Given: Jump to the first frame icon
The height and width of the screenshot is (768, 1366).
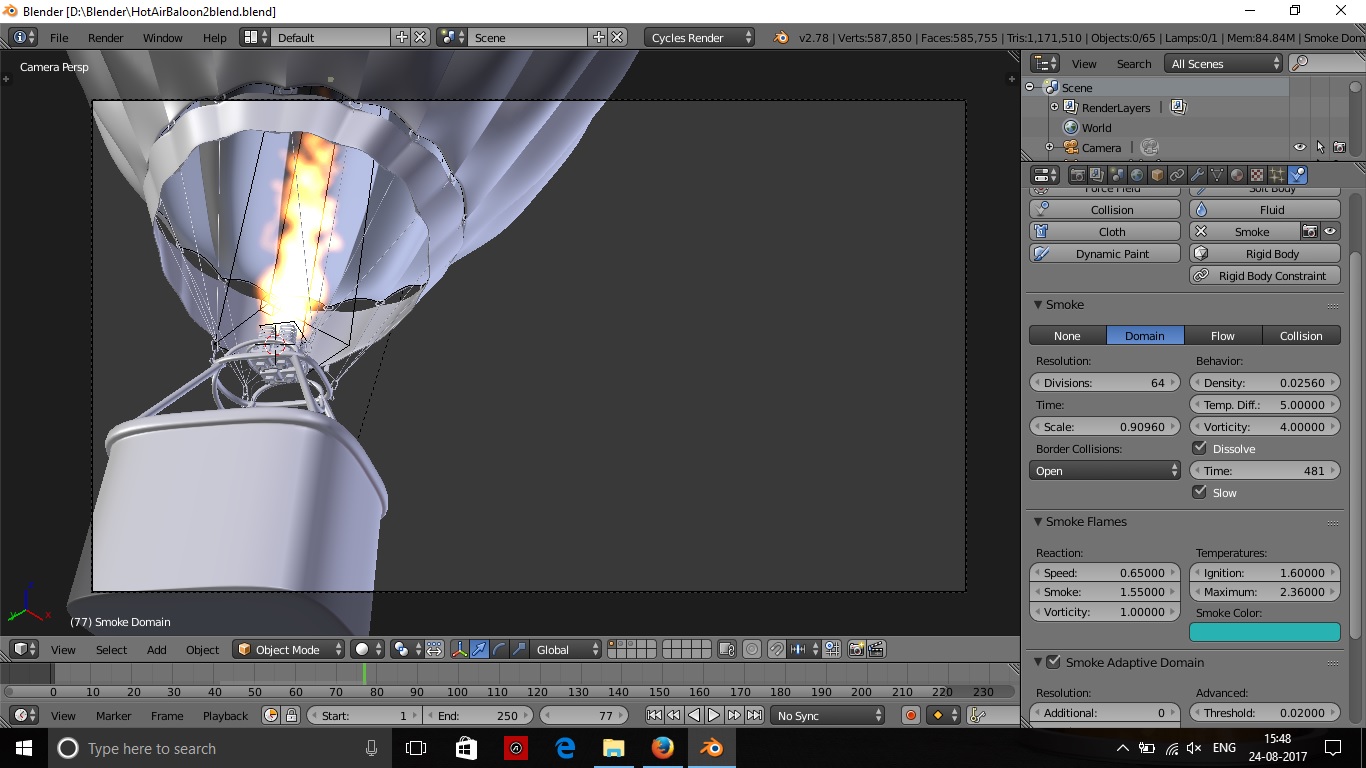Looking at the screenshot, I should pyautogui.click(x=654, y=715).
